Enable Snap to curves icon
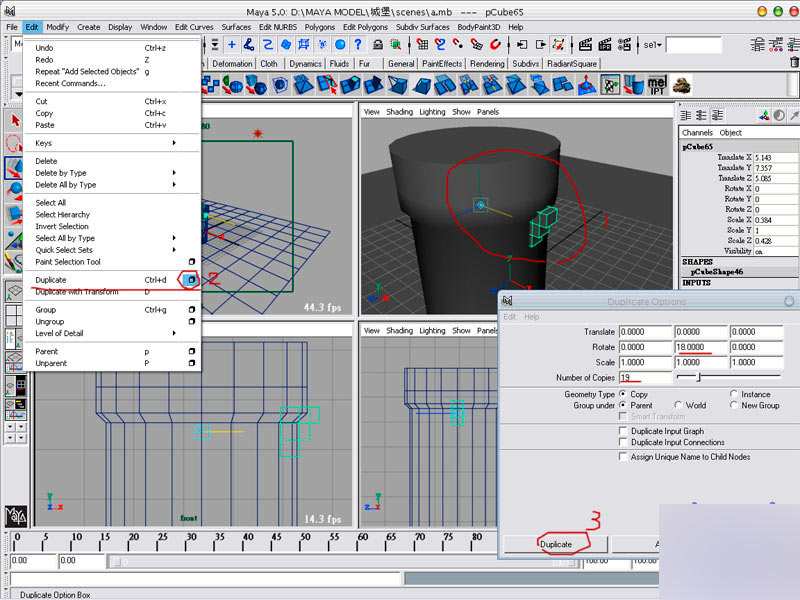Screen dimensions: 800x600 click(440, 45)
